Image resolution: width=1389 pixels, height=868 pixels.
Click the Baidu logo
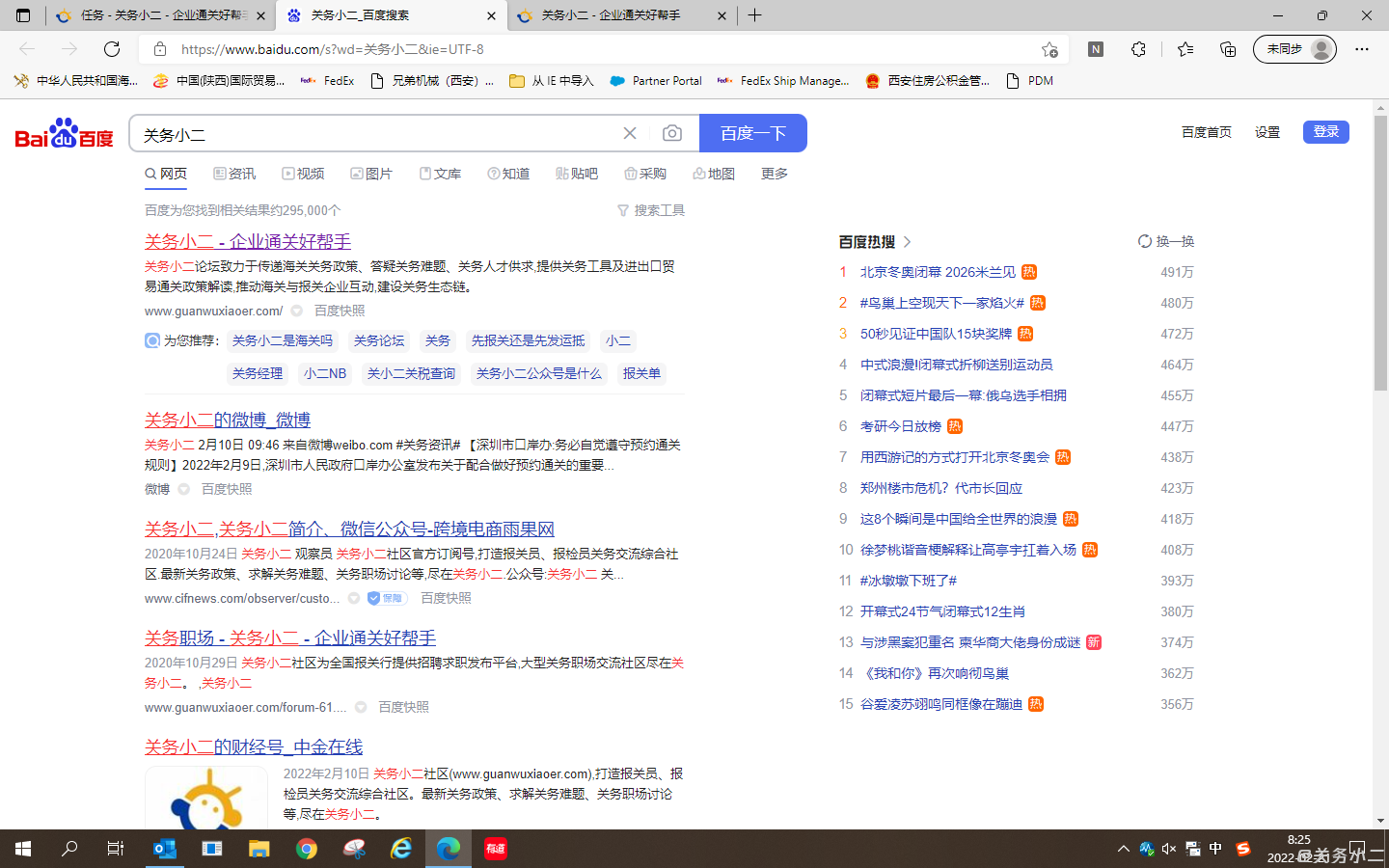[64, 133]
